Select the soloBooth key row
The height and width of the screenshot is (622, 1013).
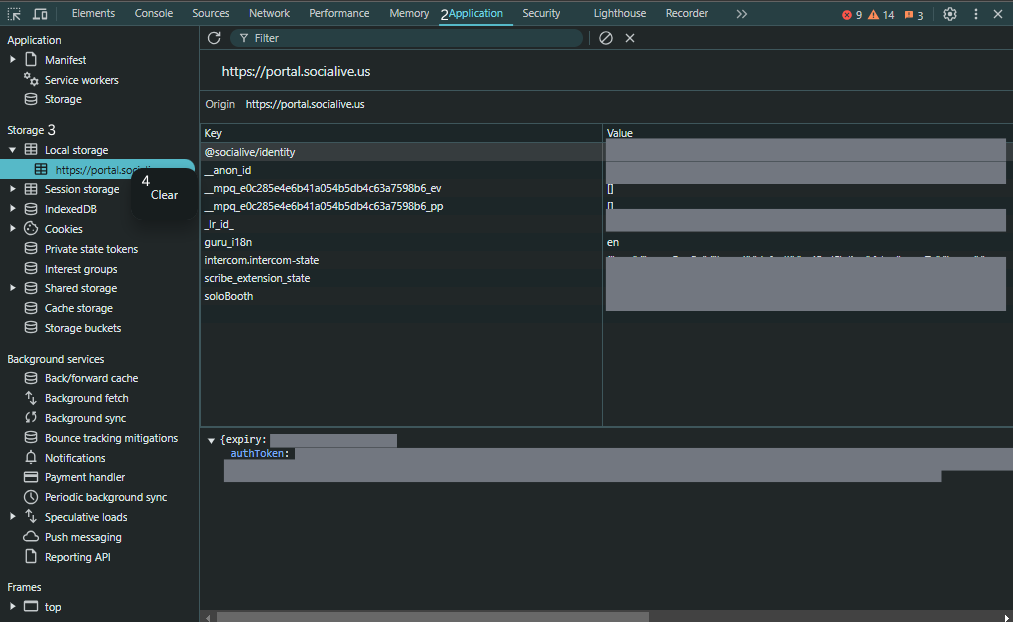(x=401, y=296)
